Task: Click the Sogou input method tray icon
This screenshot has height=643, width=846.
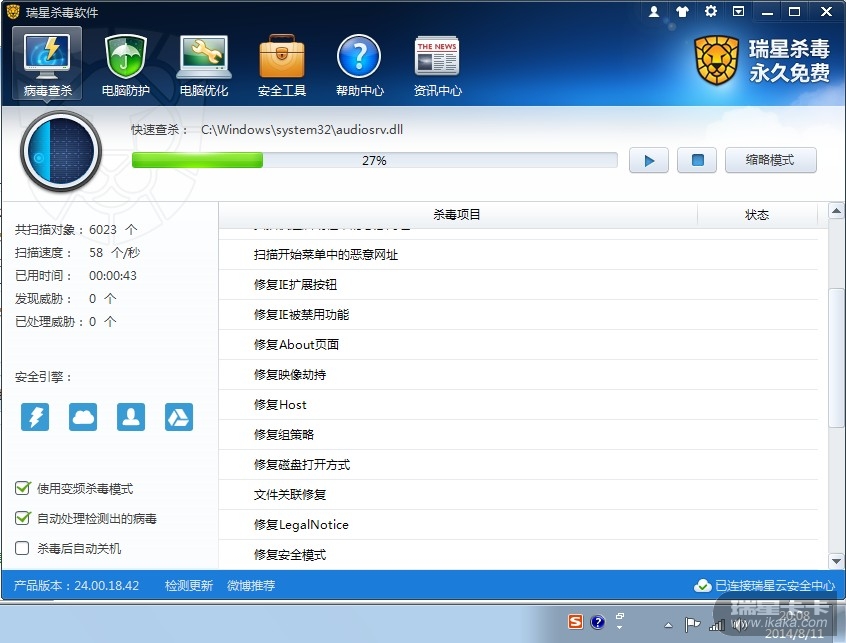Action: (x=575, y=622)
